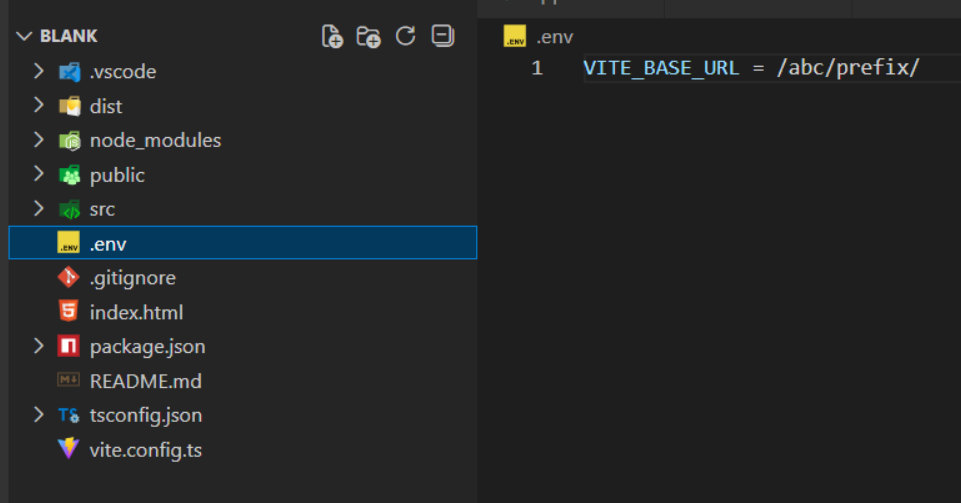Select the .env file in Explorer
Screen dimensions: 961x503
108,243
